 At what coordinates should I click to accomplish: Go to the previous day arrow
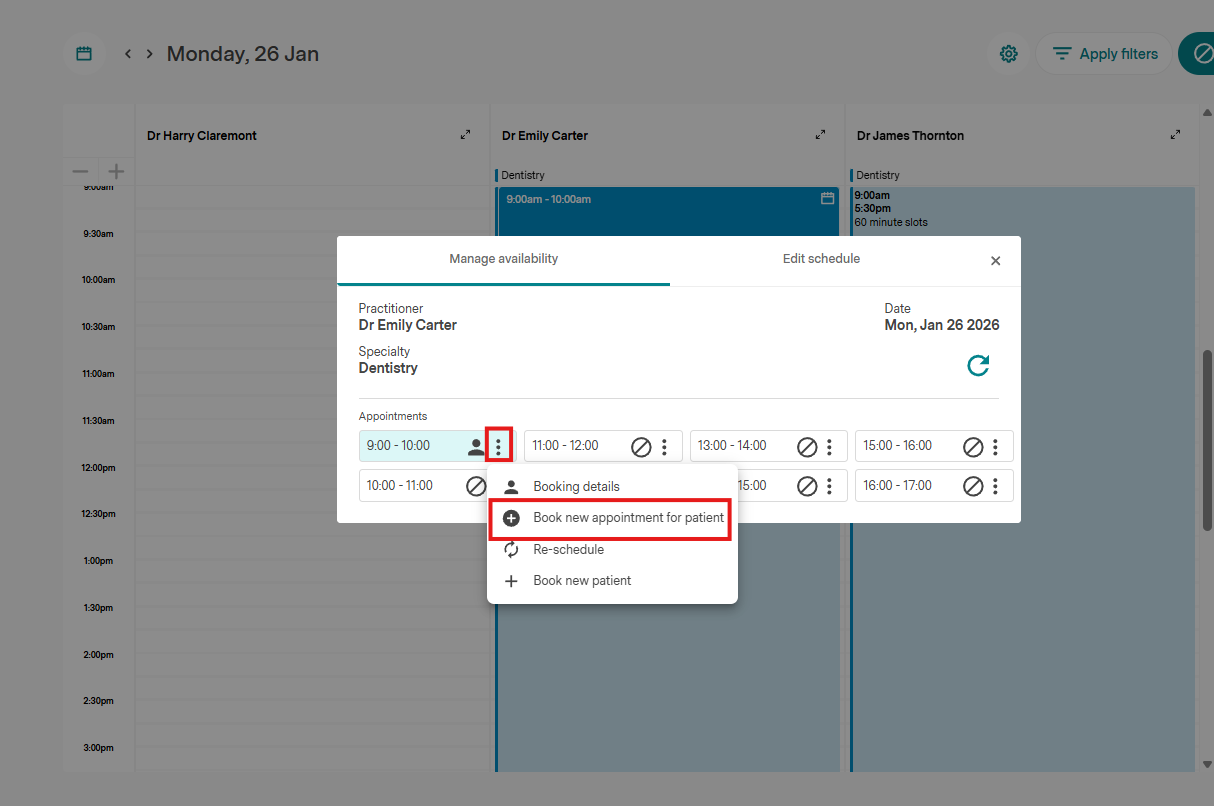coord(128,54)
